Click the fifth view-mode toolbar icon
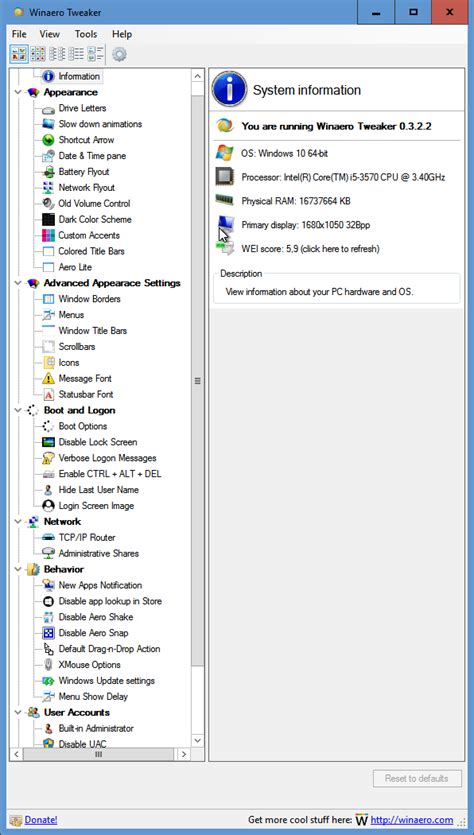The width and height of the screenshot is (474, 835). (95, 54)
